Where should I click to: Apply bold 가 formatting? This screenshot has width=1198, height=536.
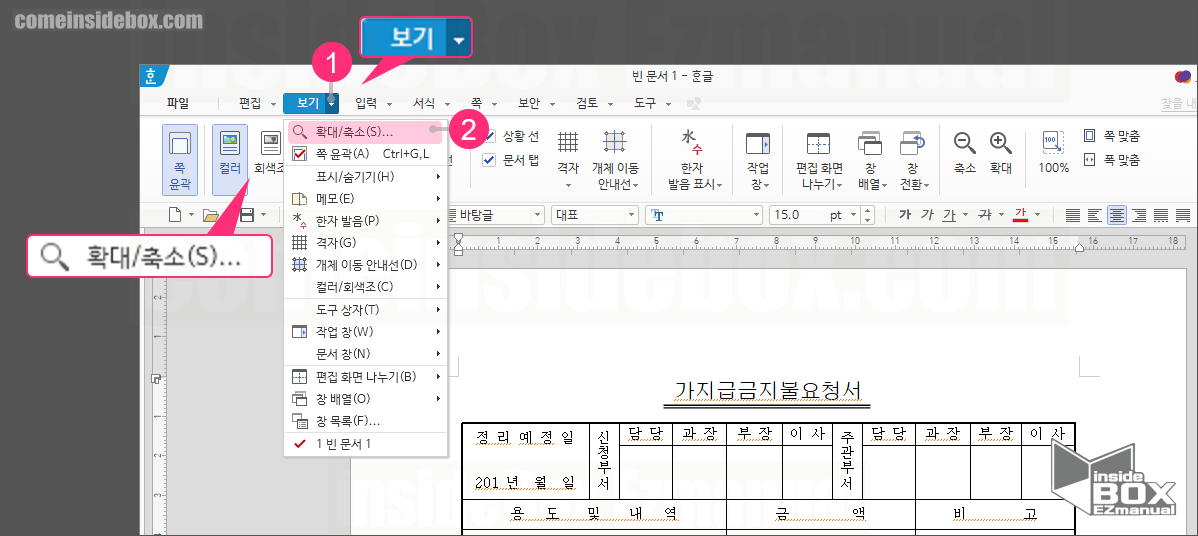point(905,215)
